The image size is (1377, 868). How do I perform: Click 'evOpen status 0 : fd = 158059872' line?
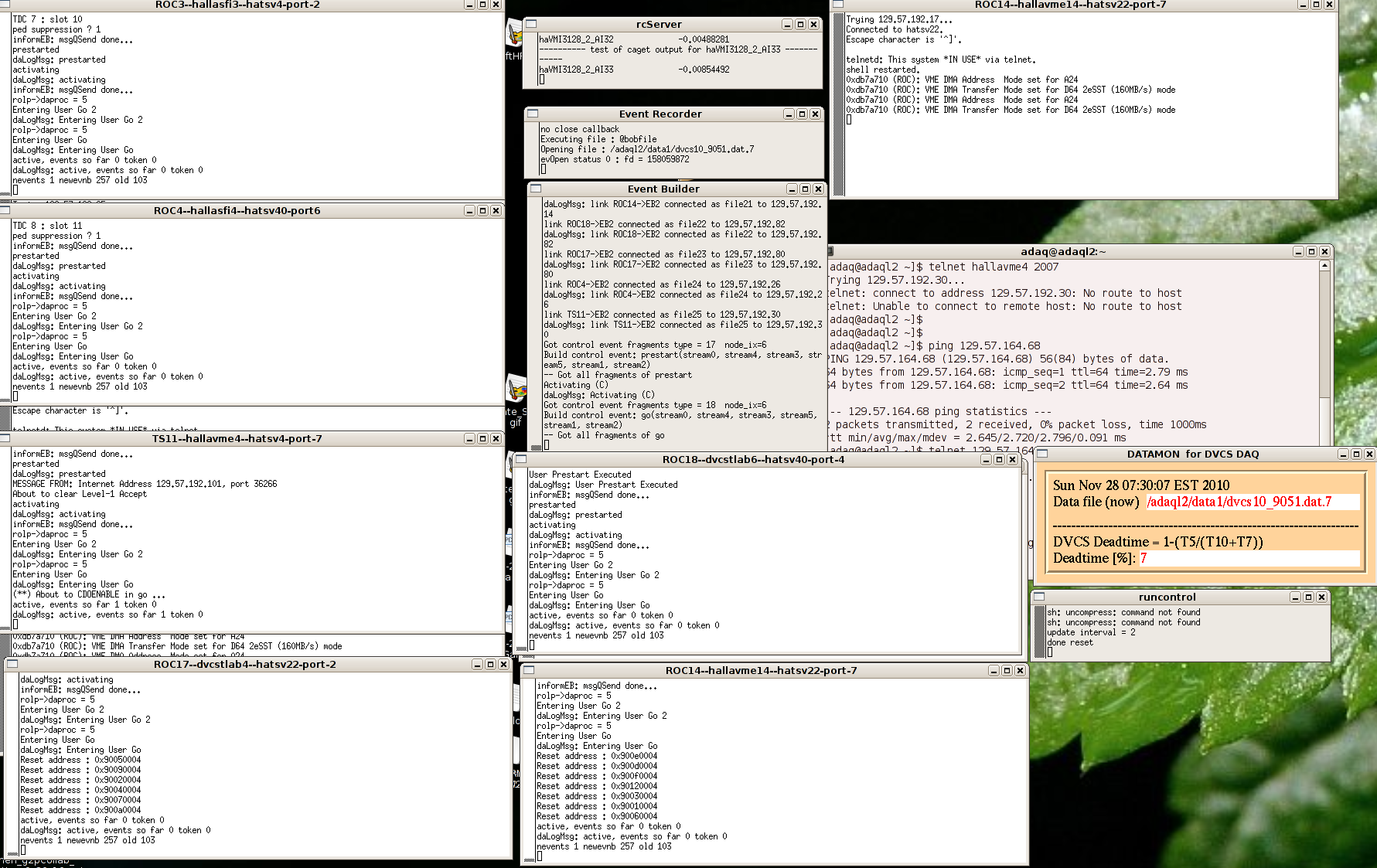(x=615, y=159)
